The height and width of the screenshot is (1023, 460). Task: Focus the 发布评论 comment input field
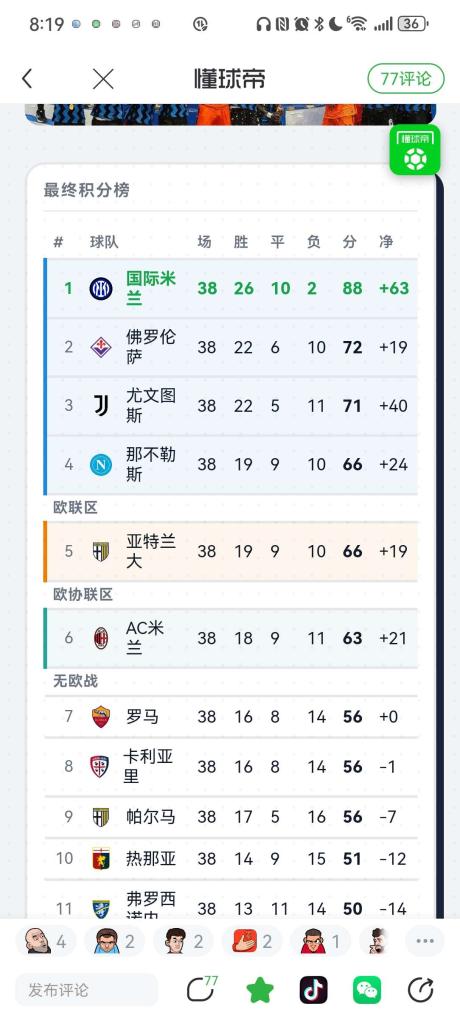[86, 990]
